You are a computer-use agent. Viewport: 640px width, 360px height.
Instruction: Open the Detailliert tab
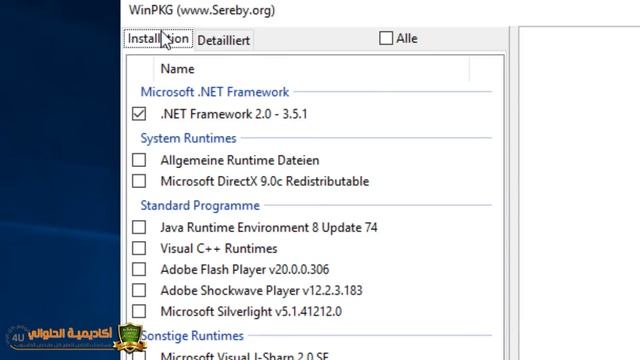(224, 40)
